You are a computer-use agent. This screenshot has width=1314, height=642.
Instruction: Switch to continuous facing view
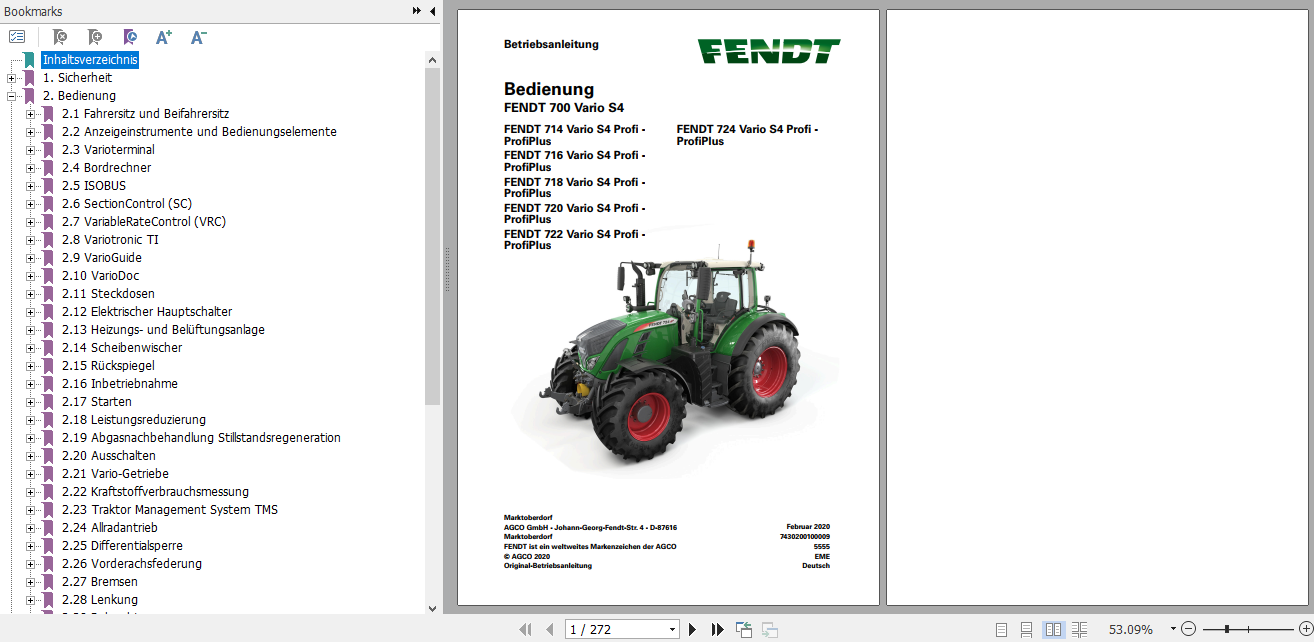[x=1079, y=629]
